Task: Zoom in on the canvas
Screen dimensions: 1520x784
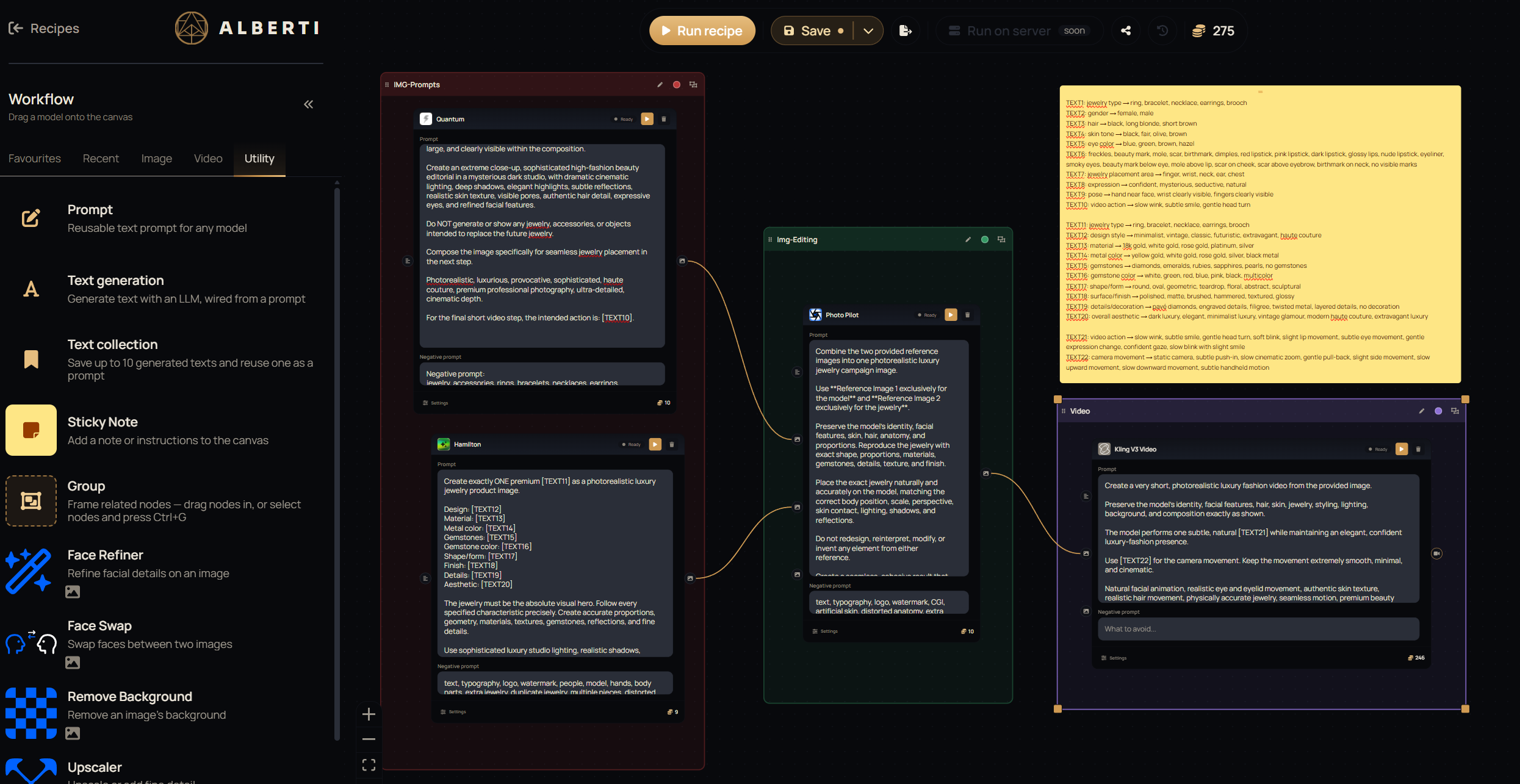Action: pos(369,714)
